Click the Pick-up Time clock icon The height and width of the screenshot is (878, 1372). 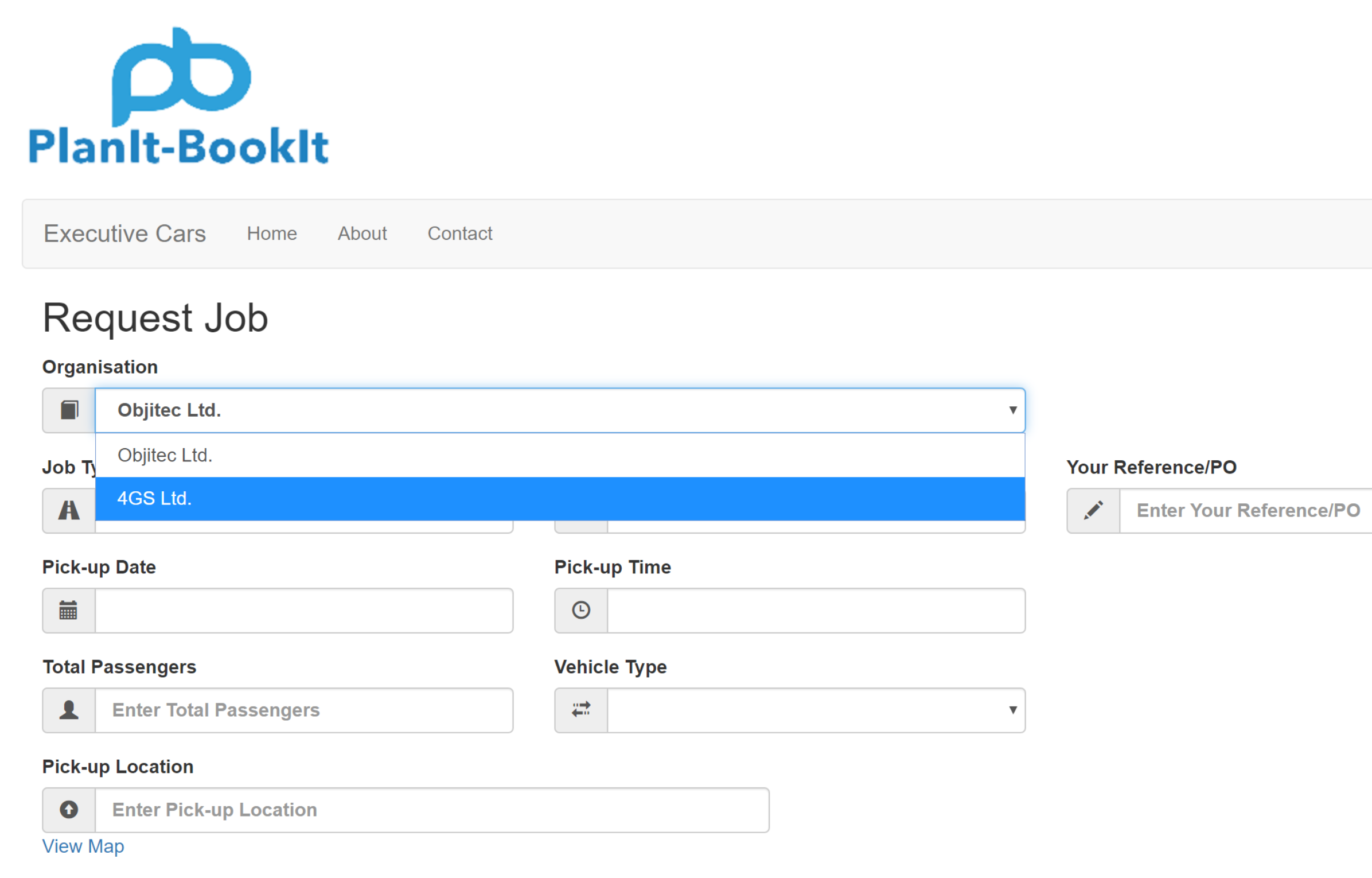click(x=581, y=610)
